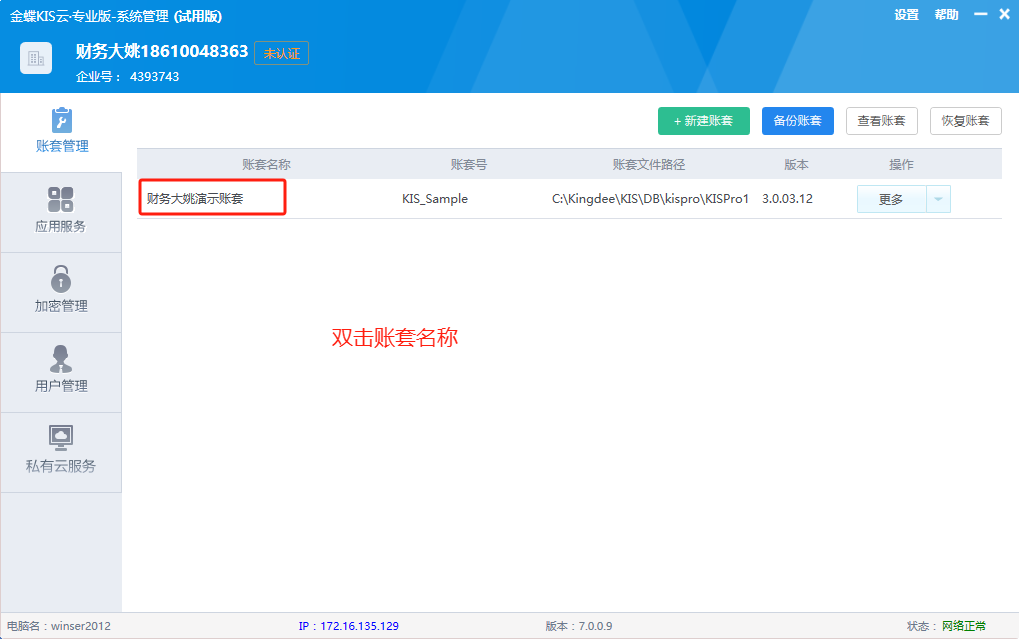Click the 企业号 4393743 text
This screenshot has width=1019, height=639.
coord(127,77)
